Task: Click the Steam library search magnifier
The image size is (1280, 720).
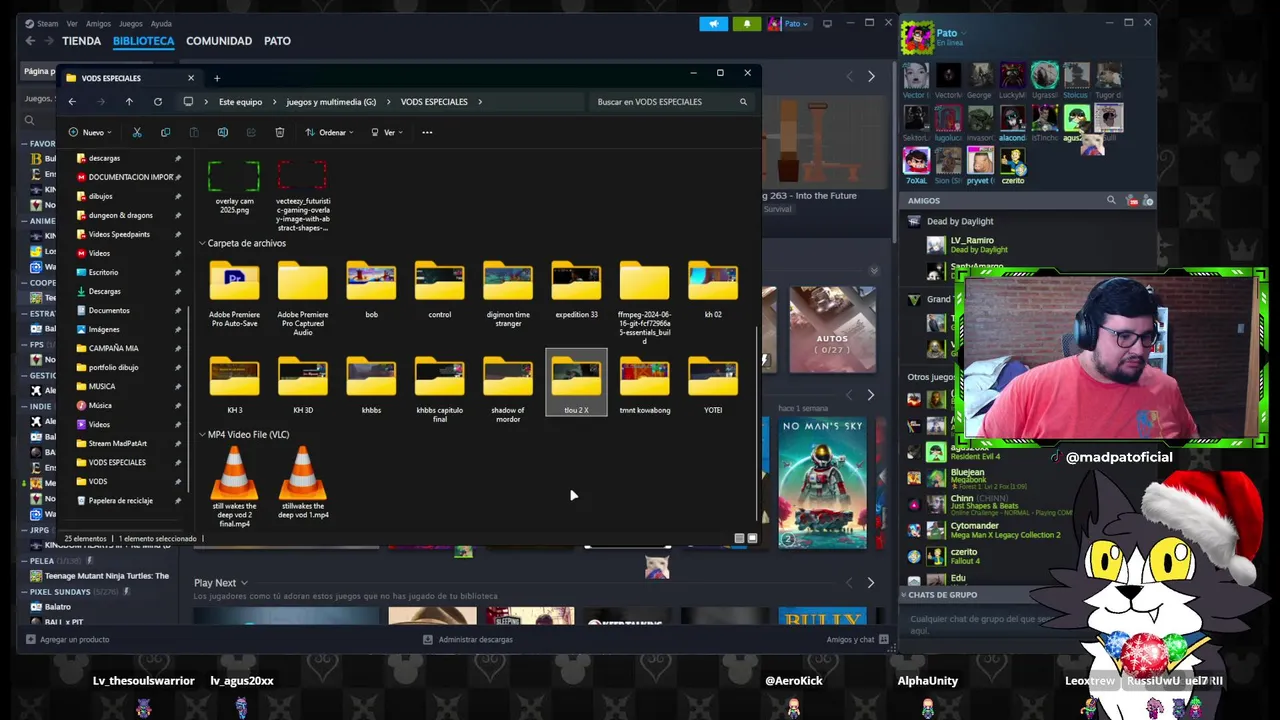Action: point(29,120)
